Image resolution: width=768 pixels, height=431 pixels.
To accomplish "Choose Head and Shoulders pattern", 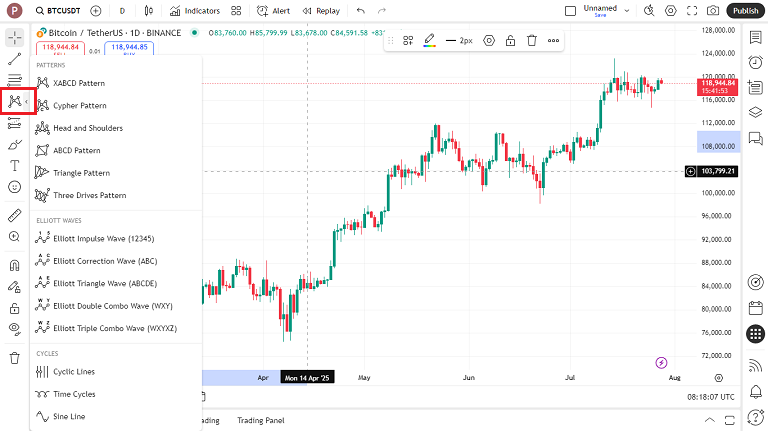I will tap(87, 128).
